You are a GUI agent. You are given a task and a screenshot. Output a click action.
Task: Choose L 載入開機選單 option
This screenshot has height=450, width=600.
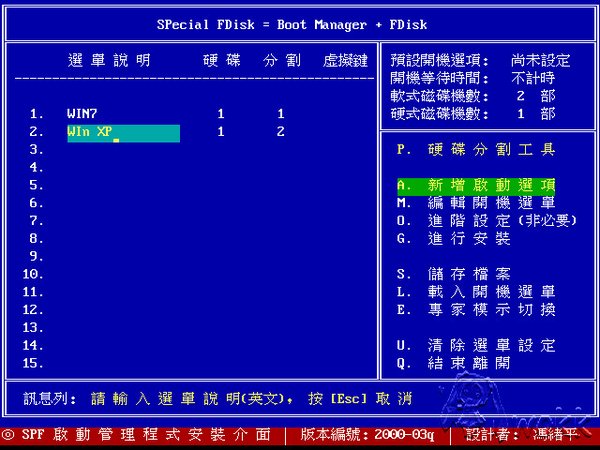(x=476, y=292)
